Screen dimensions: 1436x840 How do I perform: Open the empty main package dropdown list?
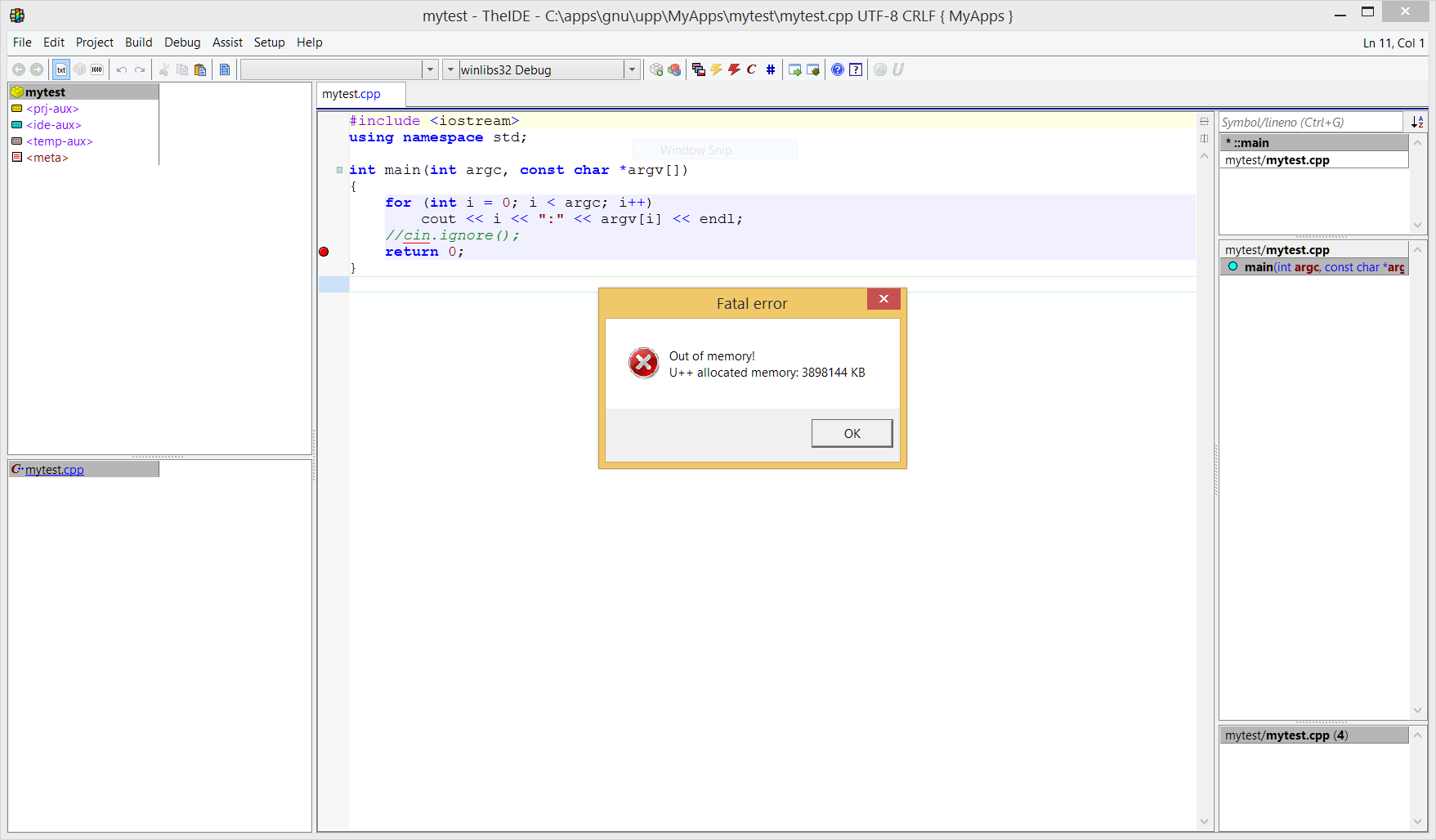pyautogui.click(x=430, y=69)
